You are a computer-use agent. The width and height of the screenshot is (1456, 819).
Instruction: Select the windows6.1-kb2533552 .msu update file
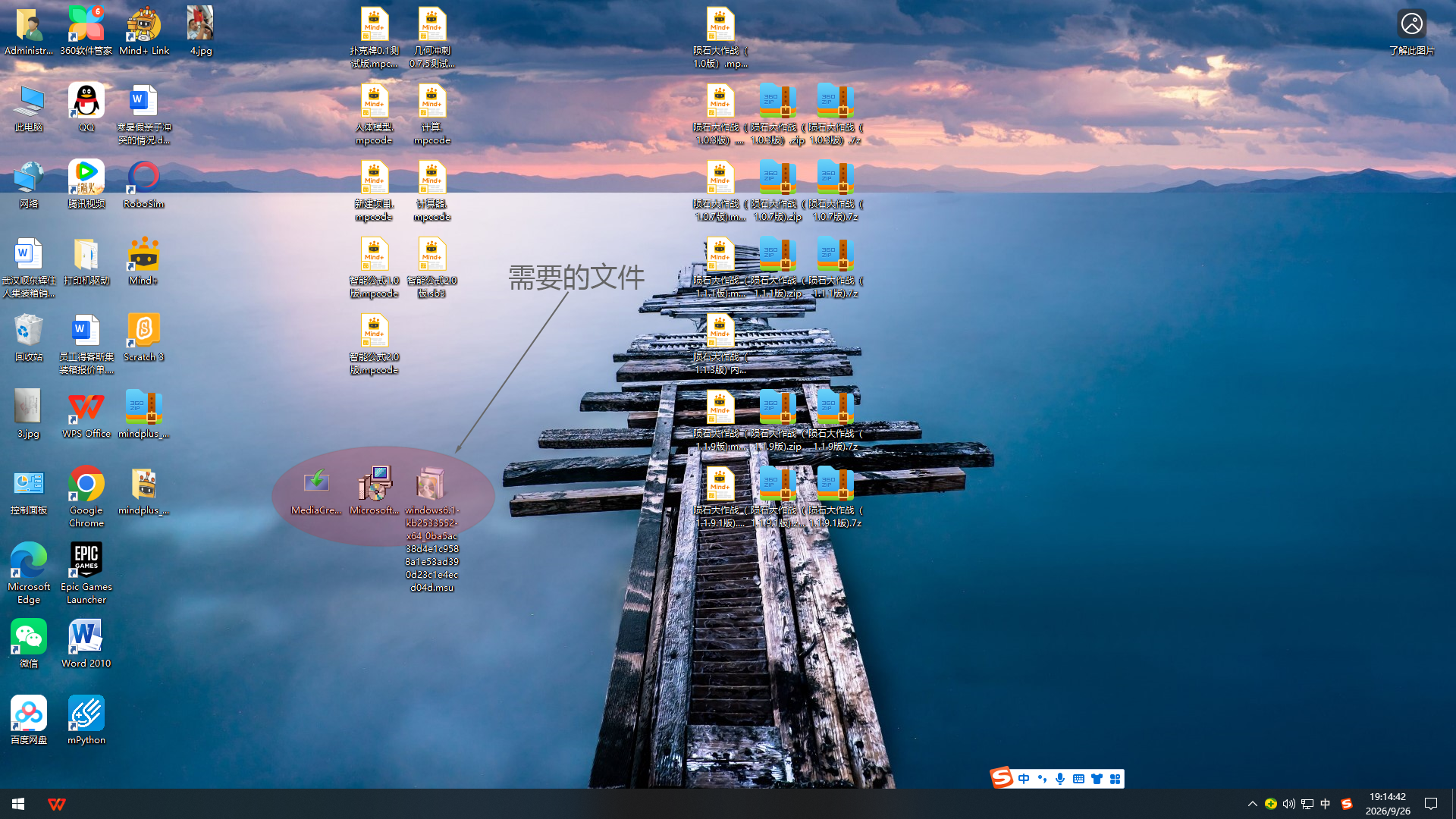[432, 529]
